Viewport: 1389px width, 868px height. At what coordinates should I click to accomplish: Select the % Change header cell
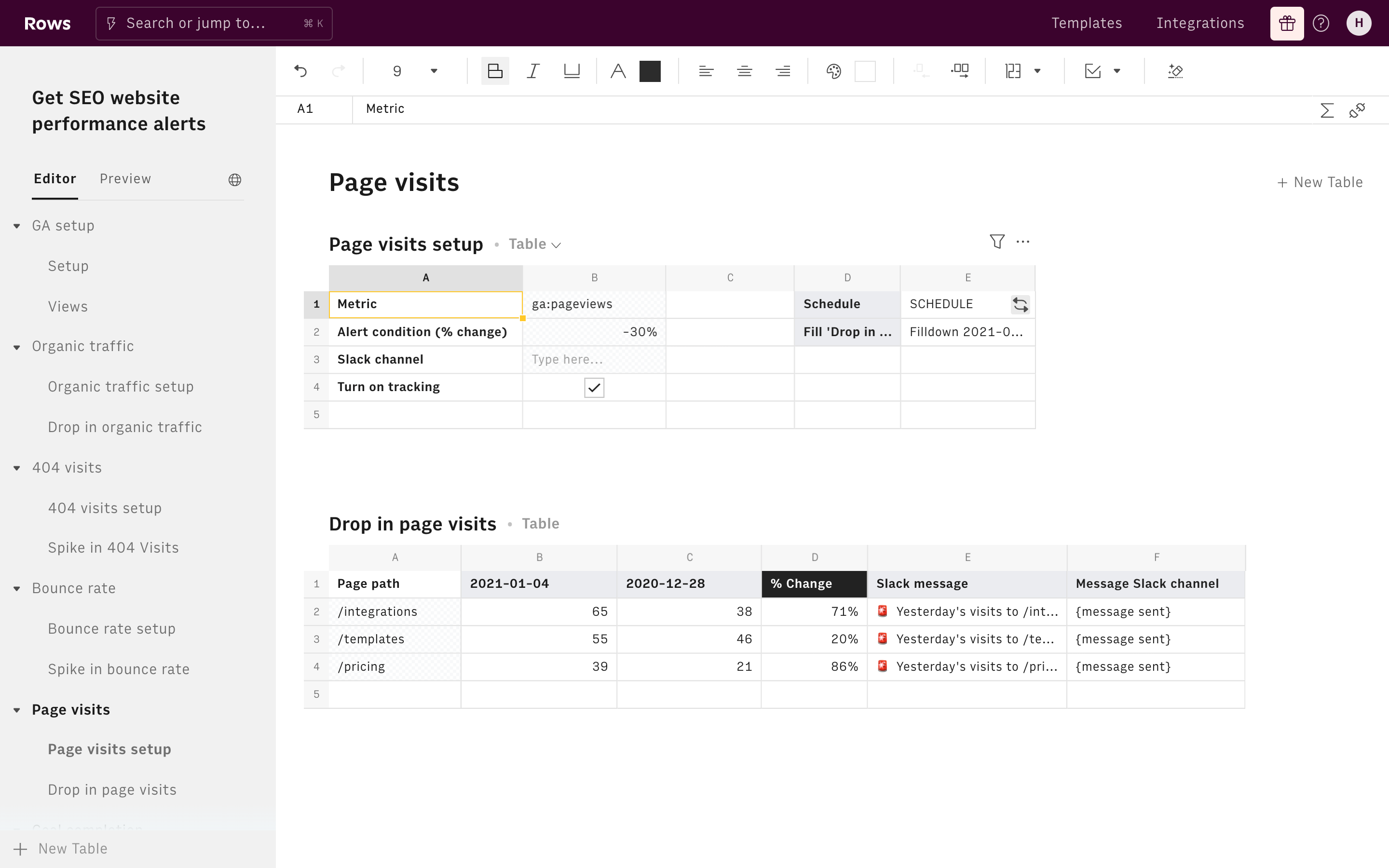814,584
